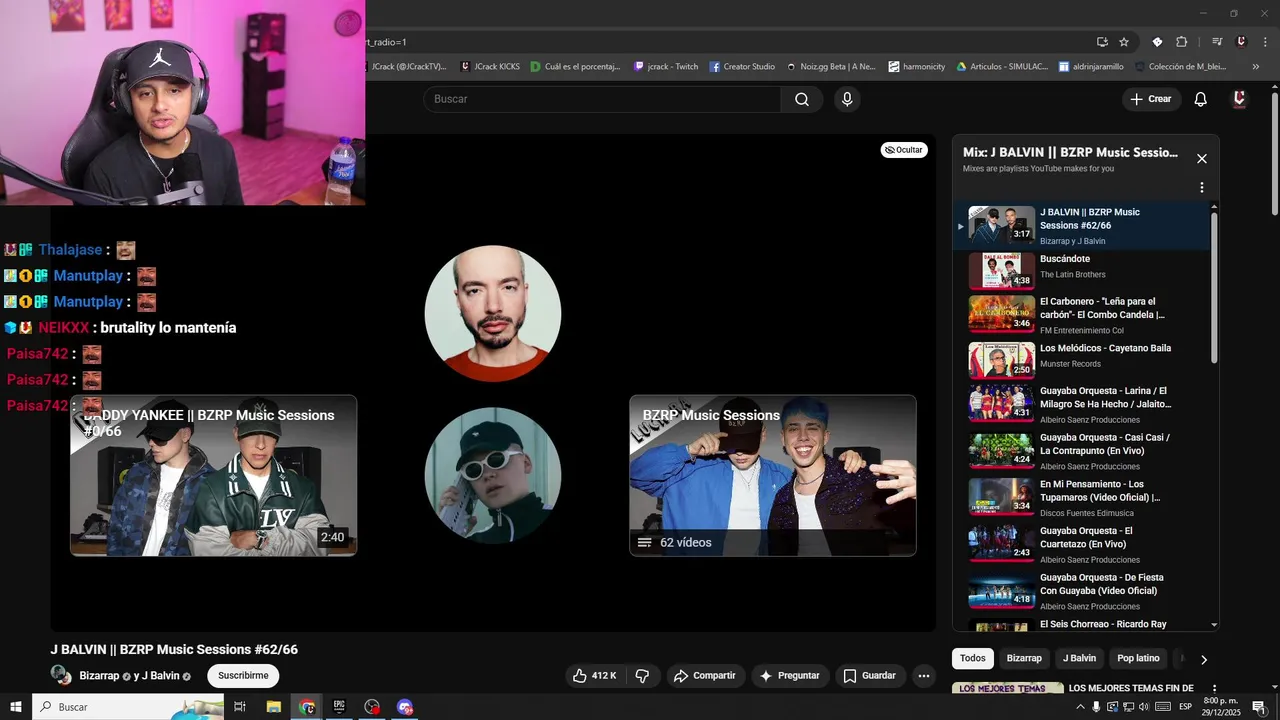Click the YouTube search input field
The width and height of the screenshot is (1280, 720).
[x=603, y=99]
